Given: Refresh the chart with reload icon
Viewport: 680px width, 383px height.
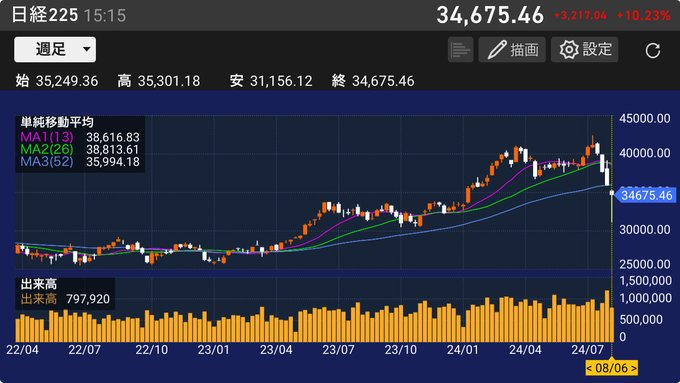Looking at the screenshot, I should [652, 50].
